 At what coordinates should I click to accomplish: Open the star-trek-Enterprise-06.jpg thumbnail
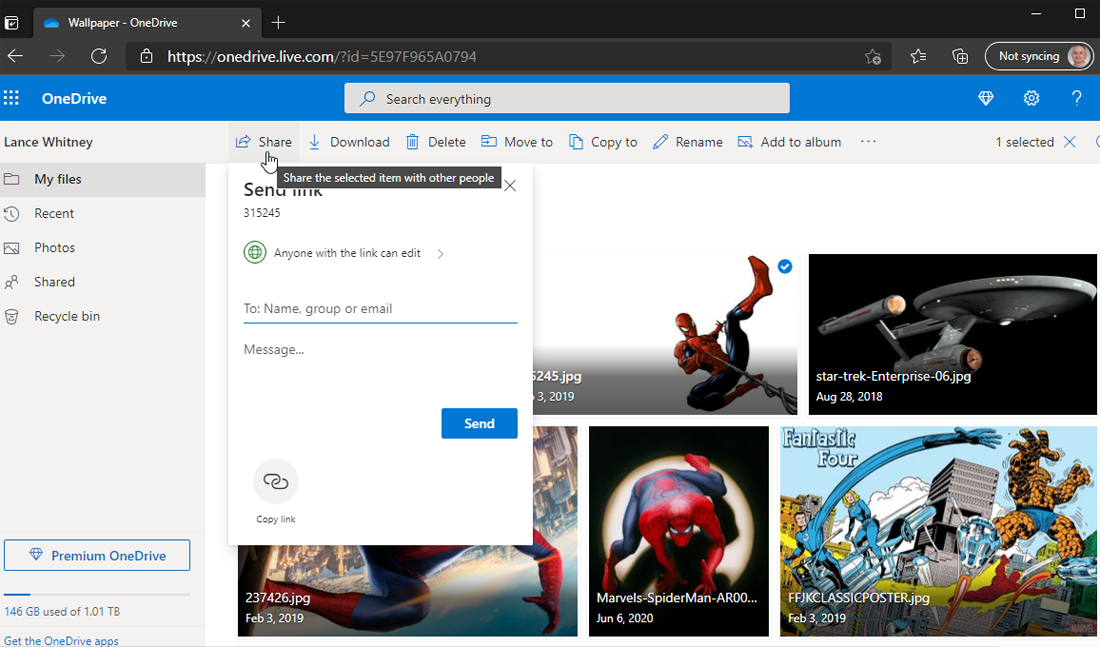pos(953,334)
